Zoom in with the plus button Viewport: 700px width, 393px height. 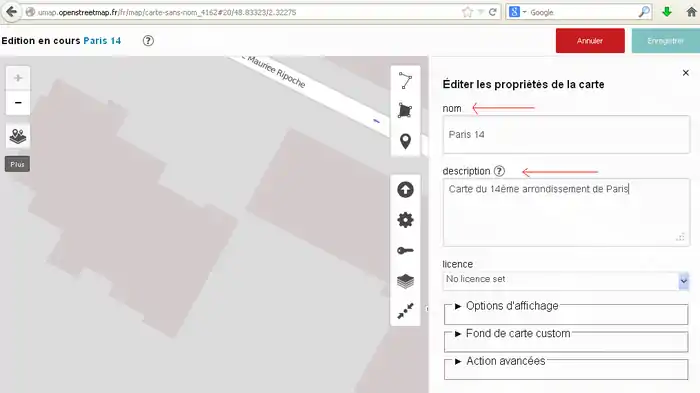[18, 78]
